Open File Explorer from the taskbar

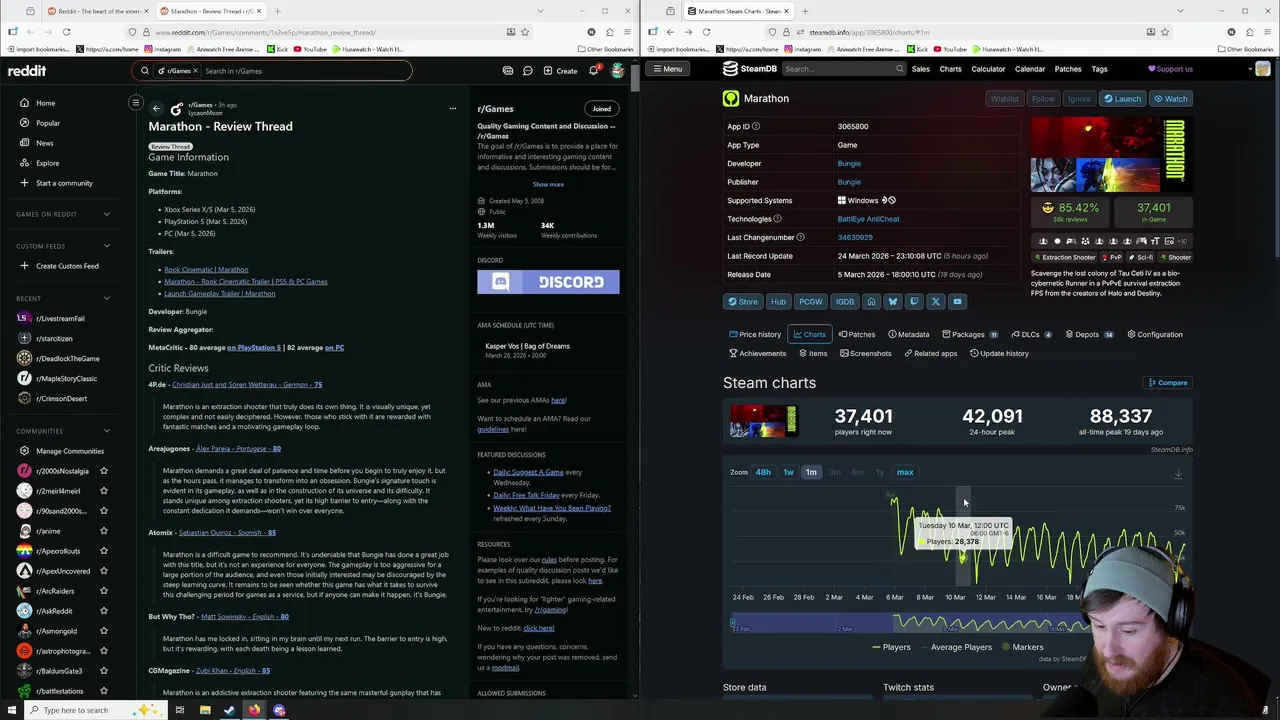(x=204, y=710)
